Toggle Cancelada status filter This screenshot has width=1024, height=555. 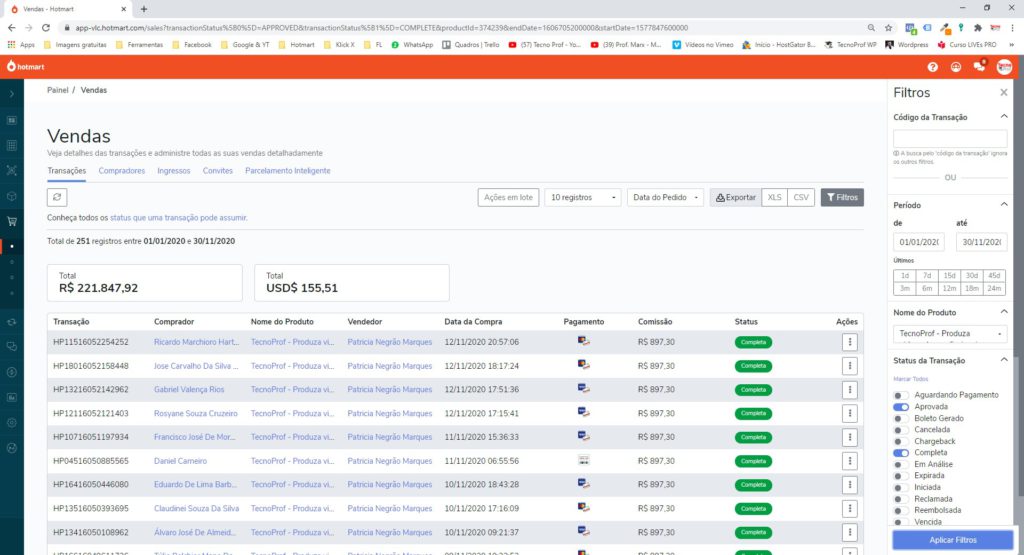tap(901, 430)
